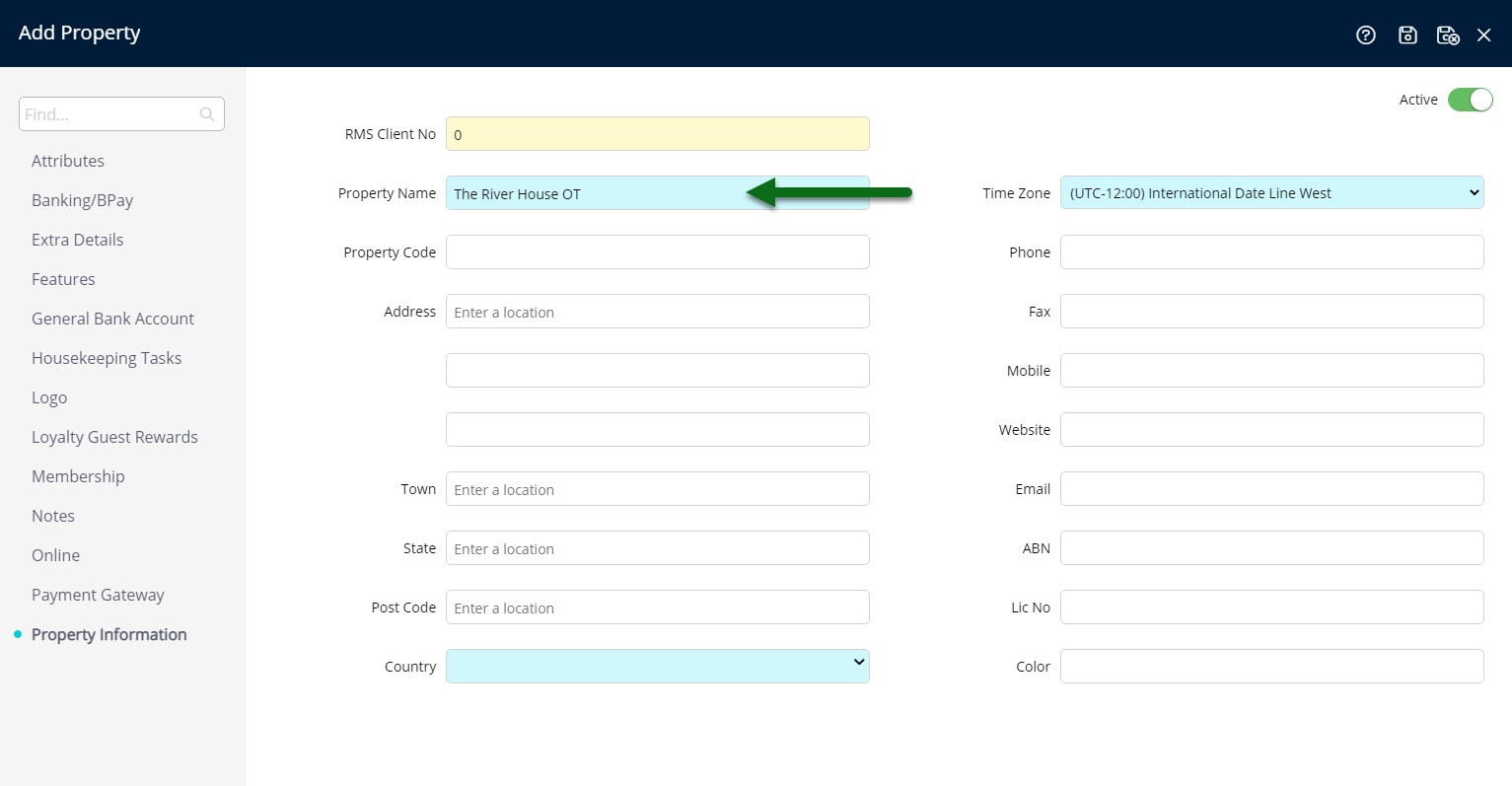Click inside the Address location field

tap(657, 311)
